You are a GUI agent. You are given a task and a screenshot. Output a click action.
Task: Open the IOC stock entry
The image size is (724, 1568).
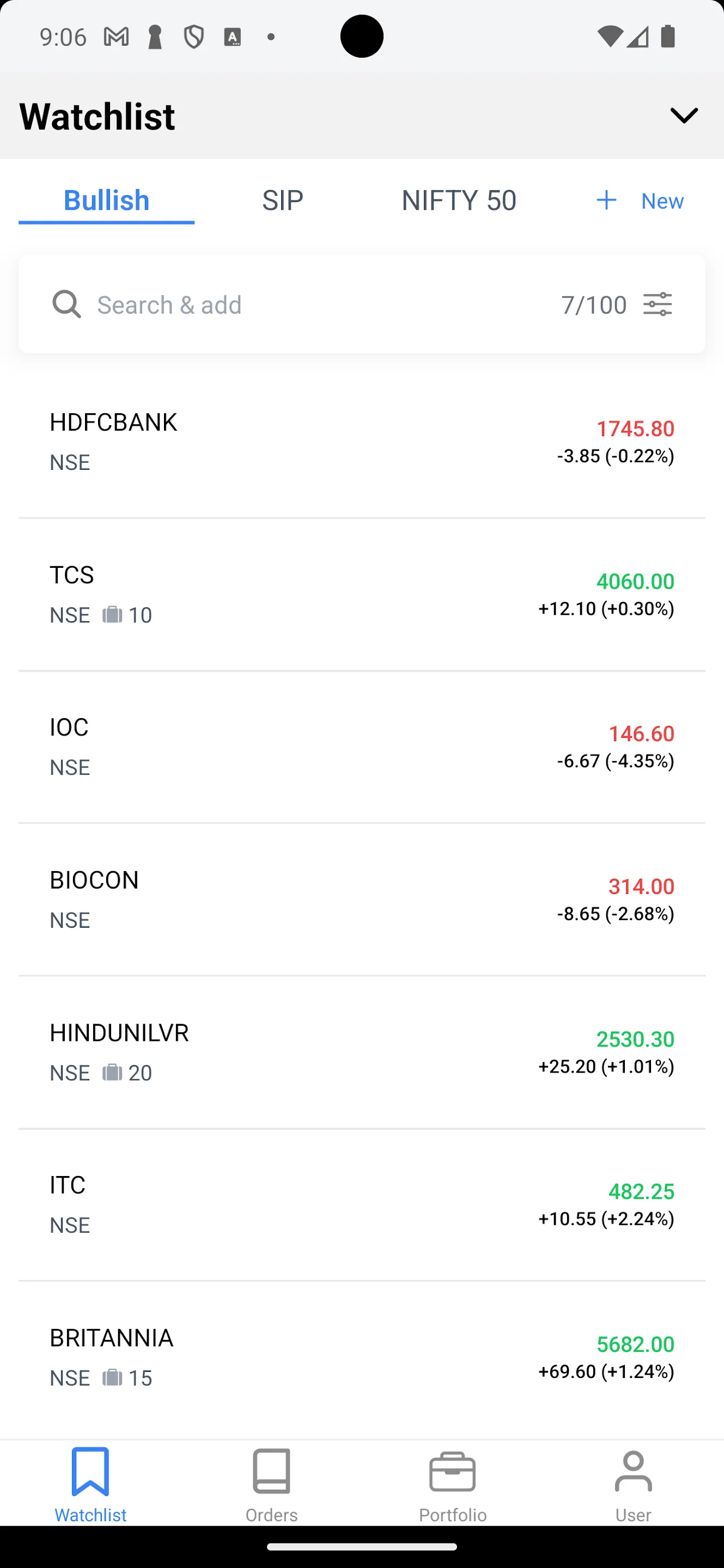[x=362, y=747]
